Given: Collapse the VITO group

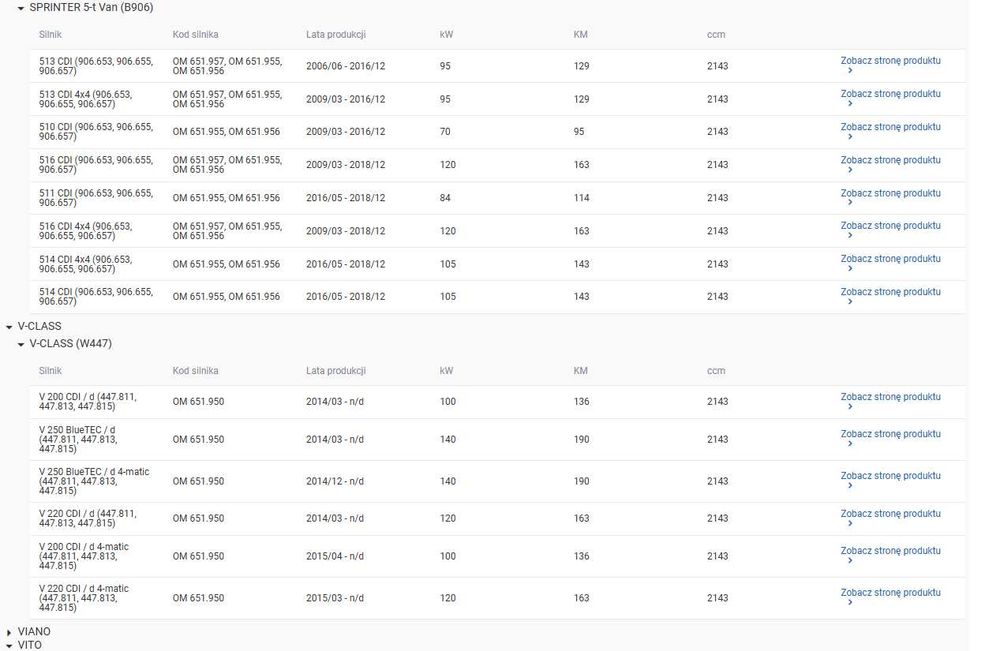Looking at the screenshot, I should [x=9, y=646].
